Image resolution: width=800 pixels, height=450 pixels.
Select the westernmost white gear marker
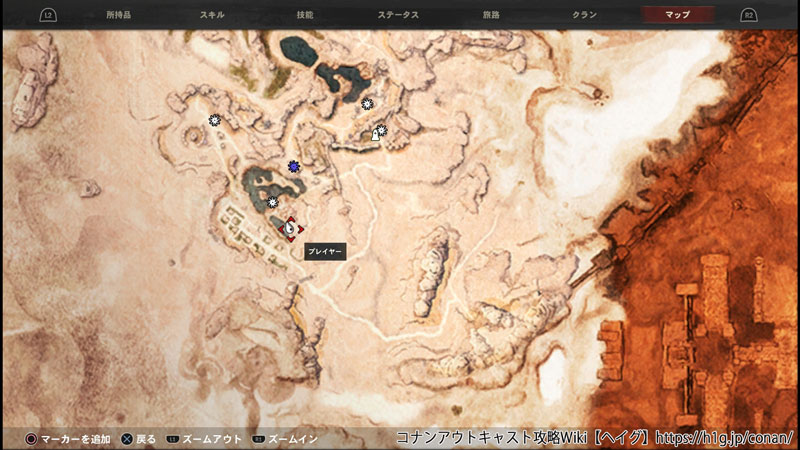pyautogui.click(x=214, y=120)
